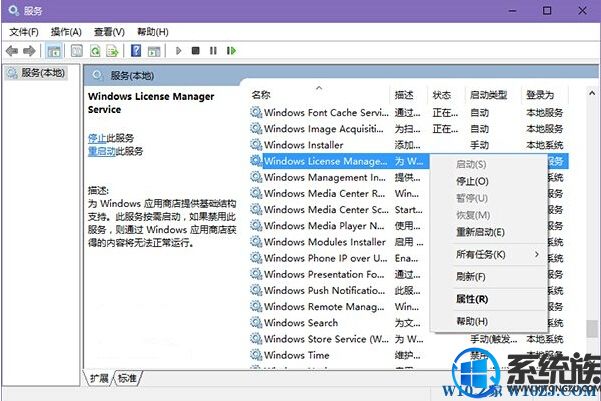This screenshot has height=401, width=601.
Task: Sort by the 描述 column header
Action: [409, 94]
